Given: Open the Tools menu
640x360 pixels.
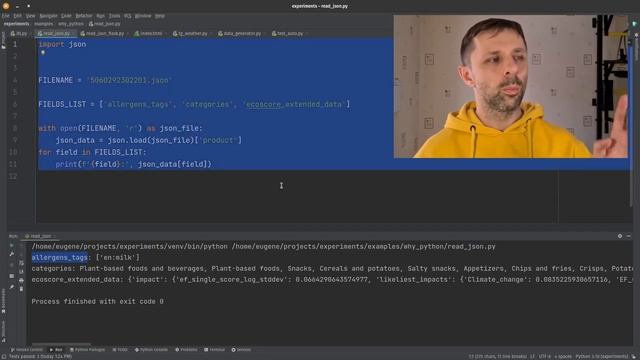Looking at the screenshot, I should coord(115,16).
